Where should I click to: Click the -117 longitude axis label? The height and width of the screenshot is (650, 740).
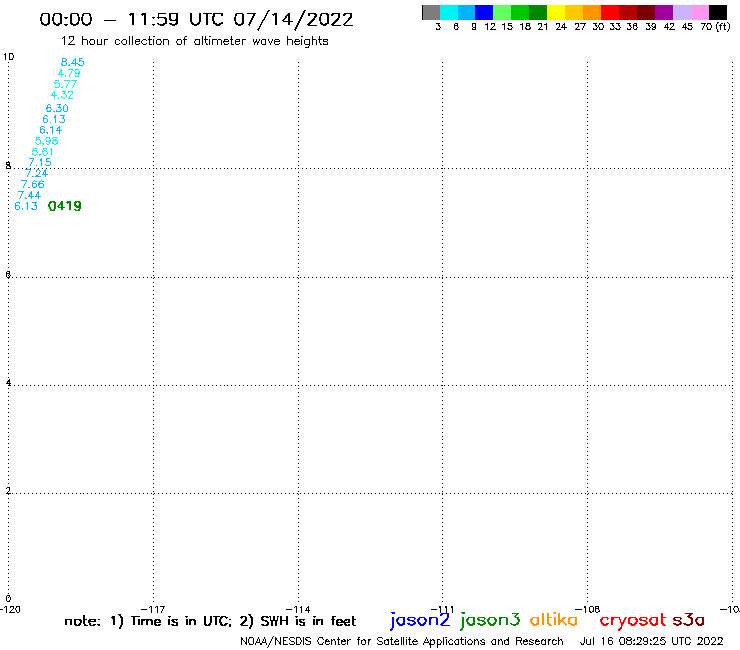coord(153,609)
